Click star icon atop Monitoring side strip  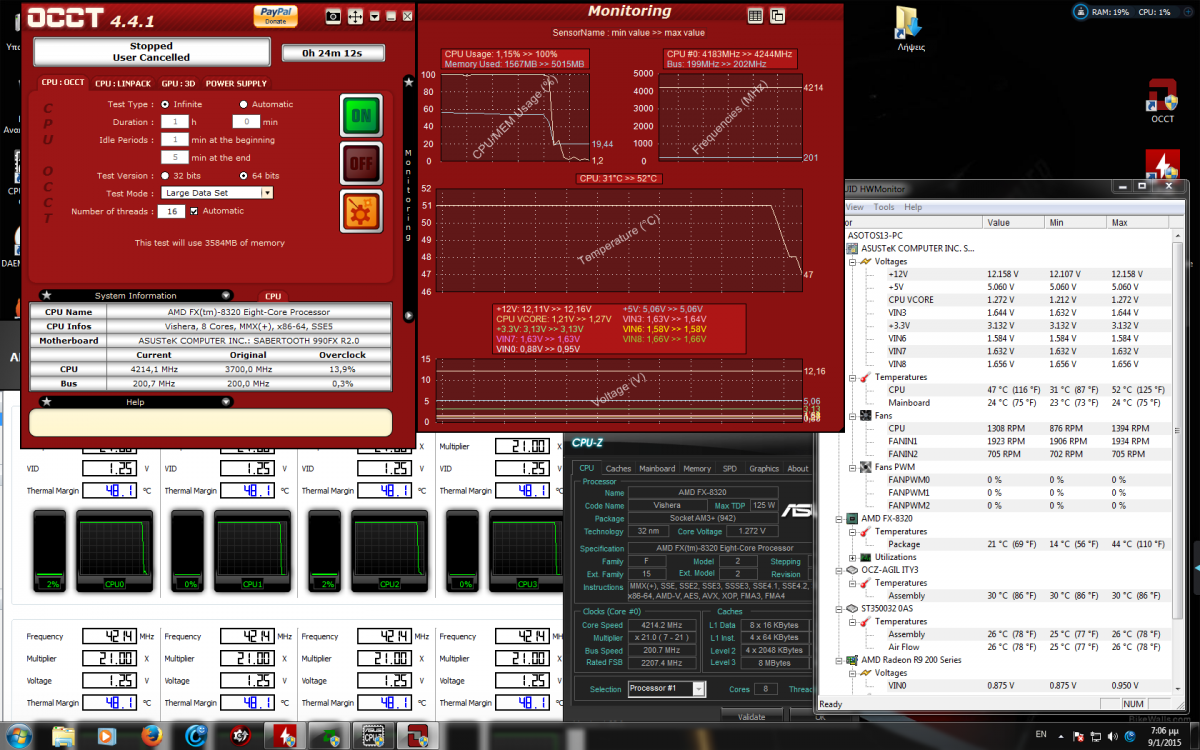click(408, 82)
